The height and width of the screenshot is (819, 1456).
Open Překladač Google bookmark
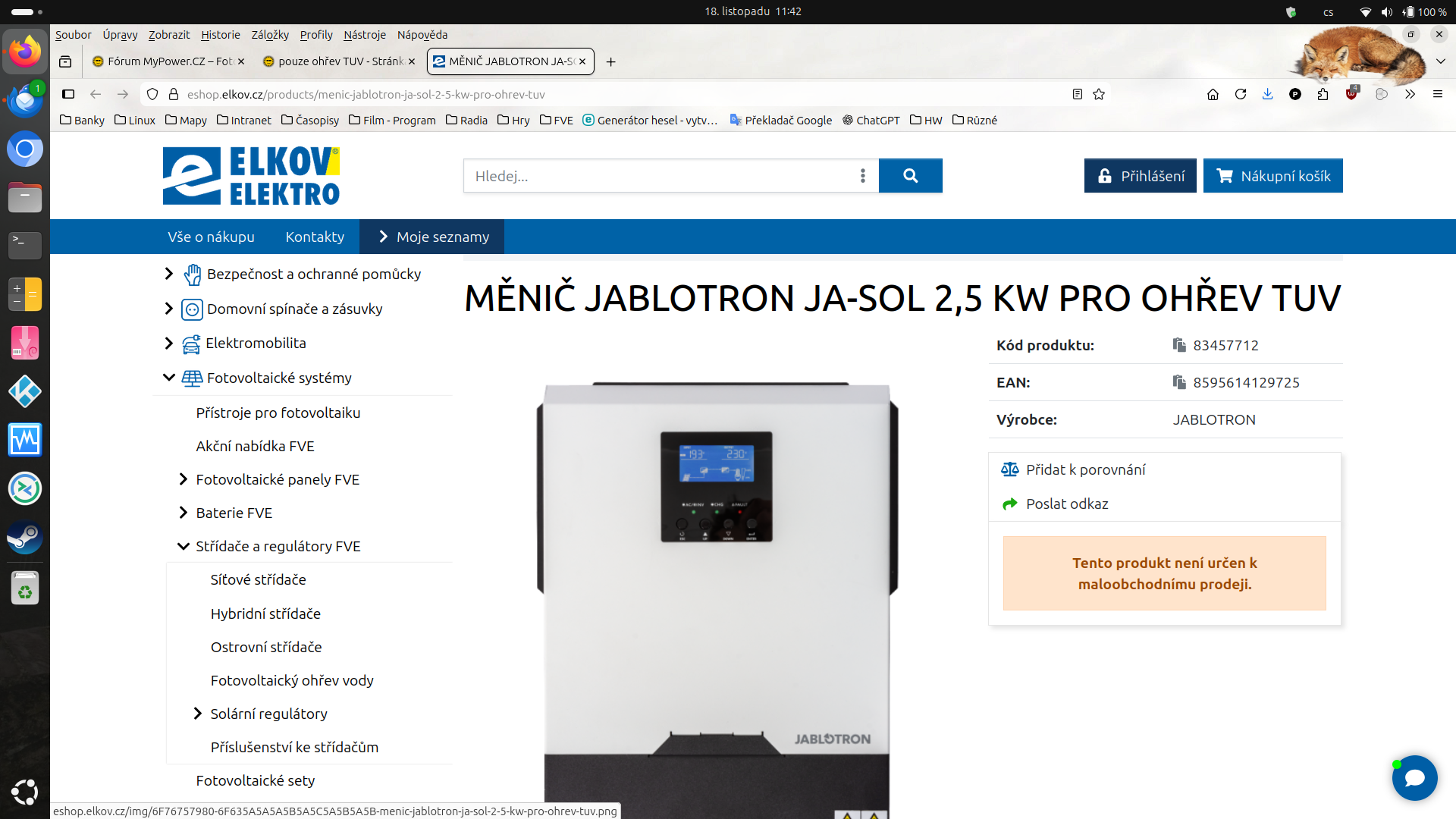780,120
